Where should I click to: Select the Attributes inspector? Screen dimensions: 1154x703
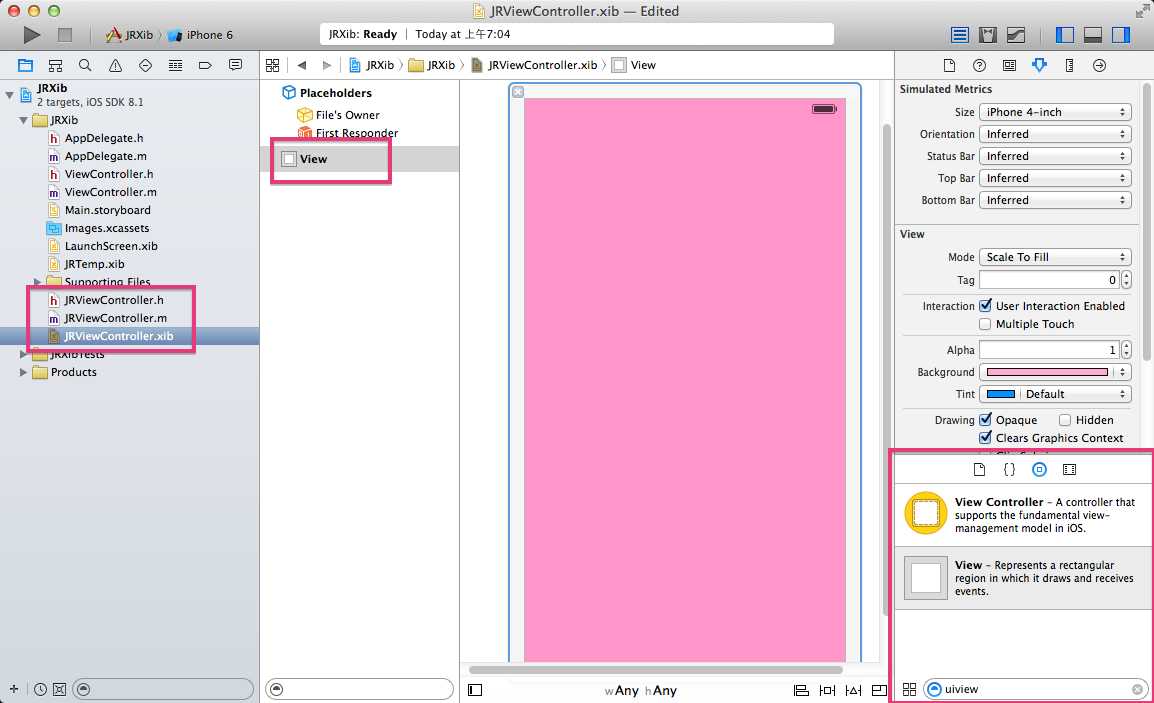pyautogui.click(x=1039, y=66)
